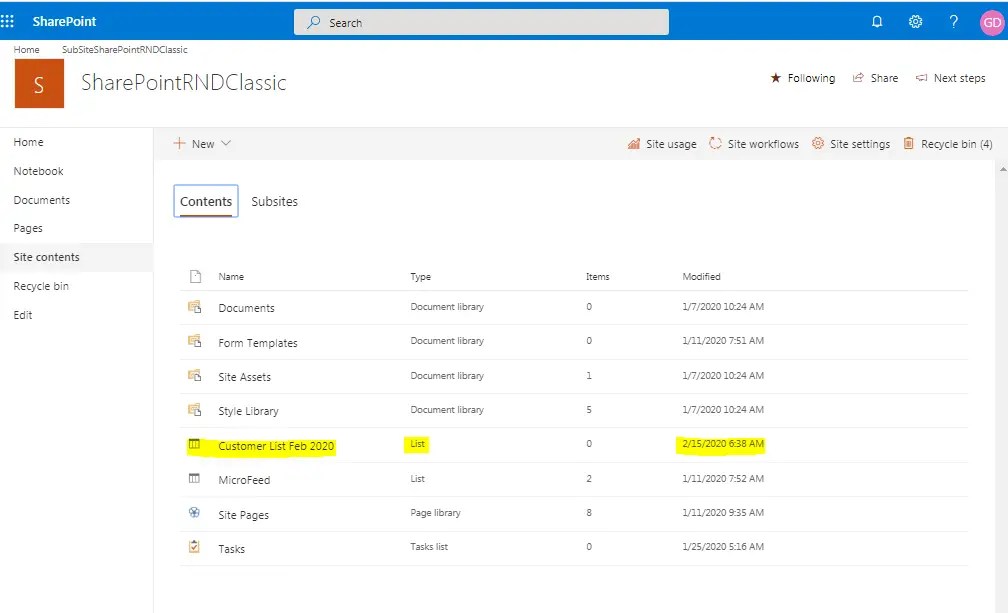Open the Recycle bin (4) toolbar item
The height and width of the screenshot is (613, 1008).
click(x=952, y=143)
